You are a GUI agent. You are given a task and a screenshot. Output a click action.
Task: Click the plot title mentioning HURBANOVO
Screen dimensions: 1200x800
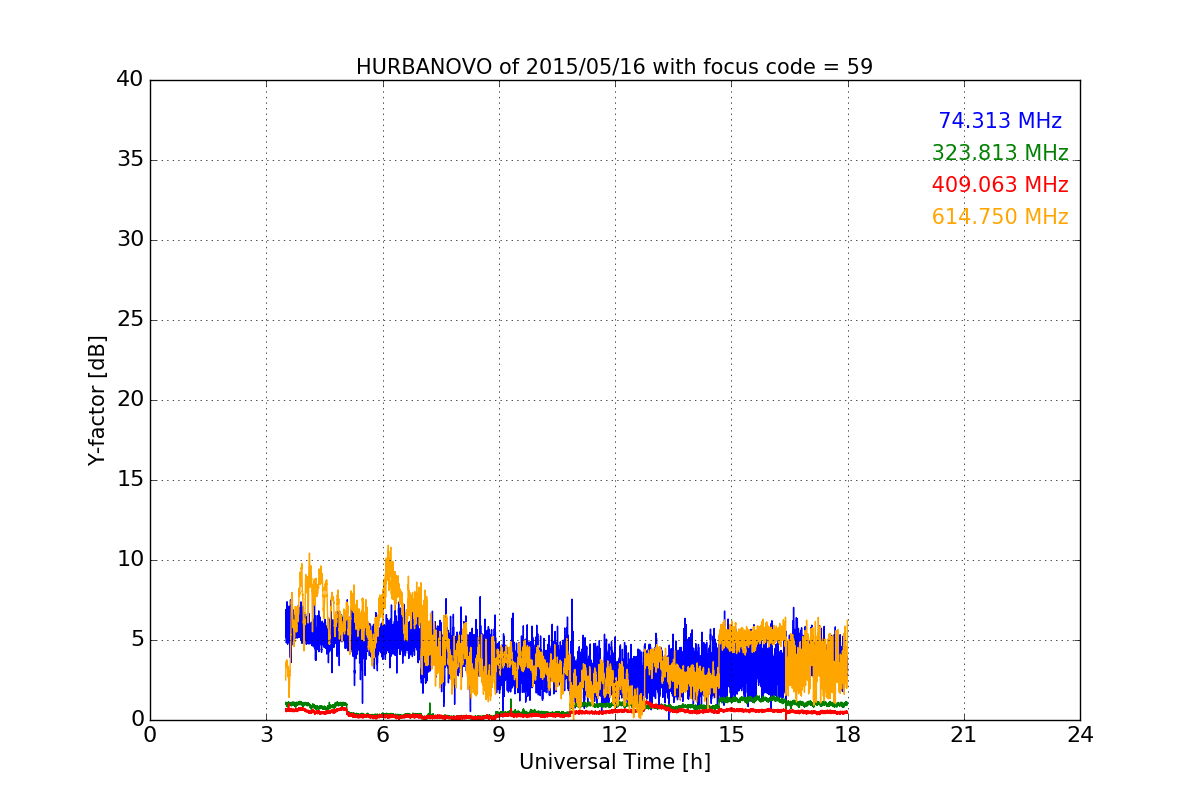tap(614, 67)
